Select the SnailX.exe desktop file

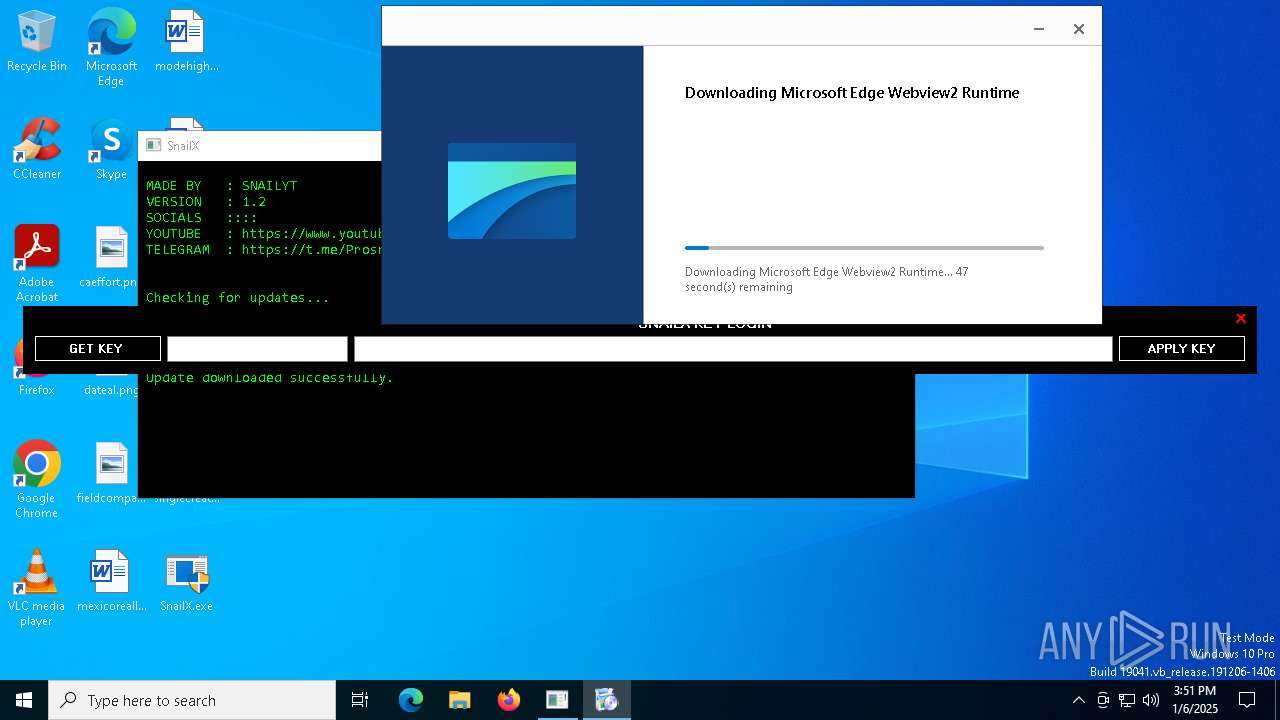click(x=186, y=582)
